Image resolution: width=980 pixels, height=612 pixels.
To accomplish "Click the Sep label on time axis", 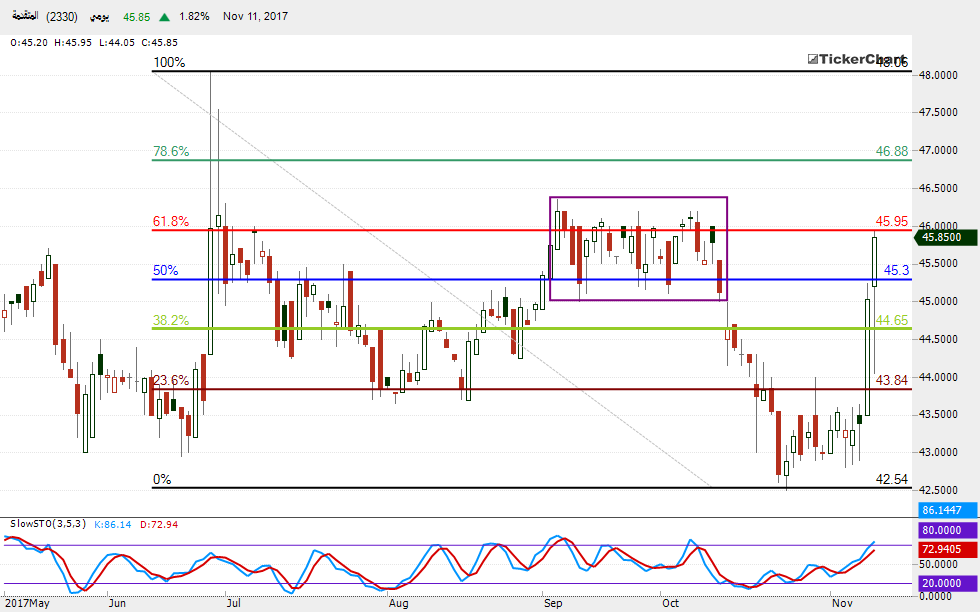I will coord(553,603).
